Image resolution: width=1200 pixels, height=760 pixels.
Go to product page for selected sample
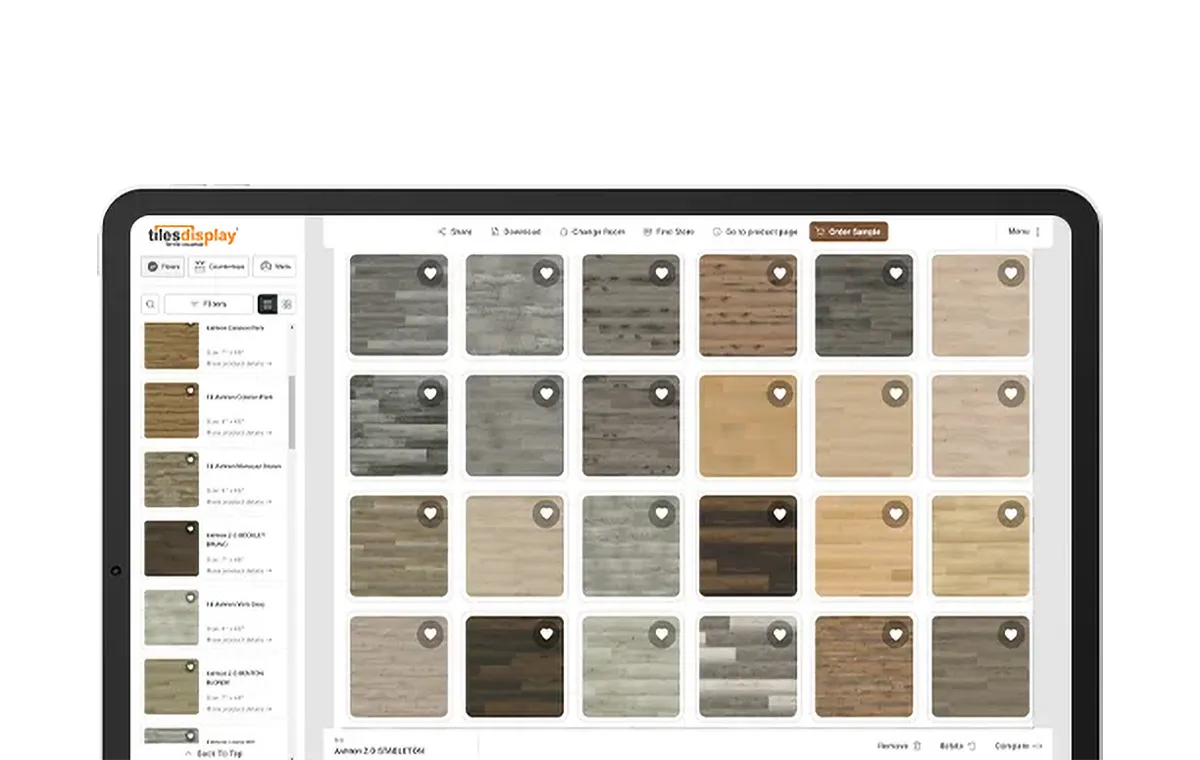(x=753, y=231)
